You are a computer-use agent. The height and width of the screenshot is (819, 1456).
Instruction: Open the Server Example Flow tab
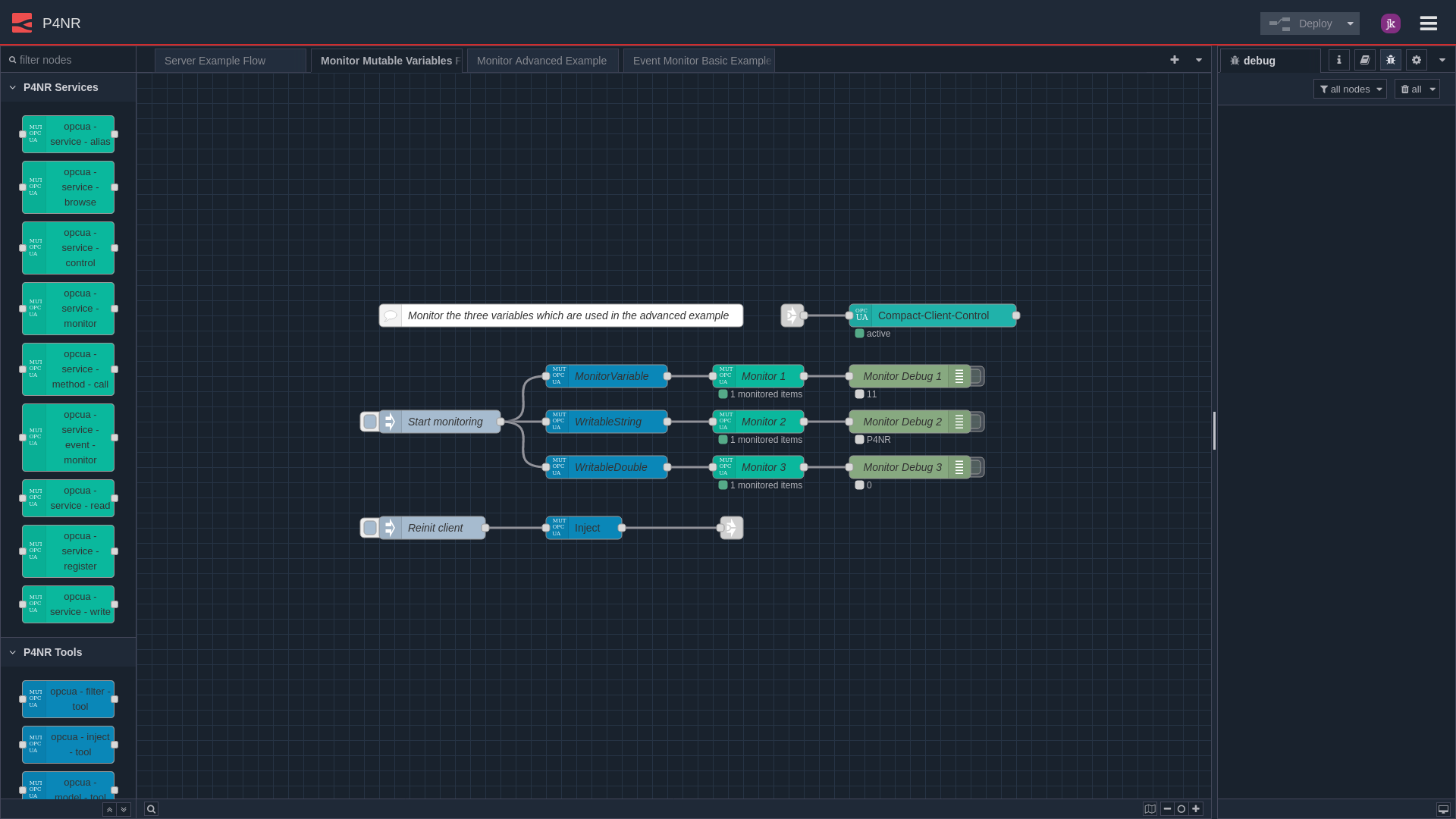pyautogui.click(x=215, y=60)
